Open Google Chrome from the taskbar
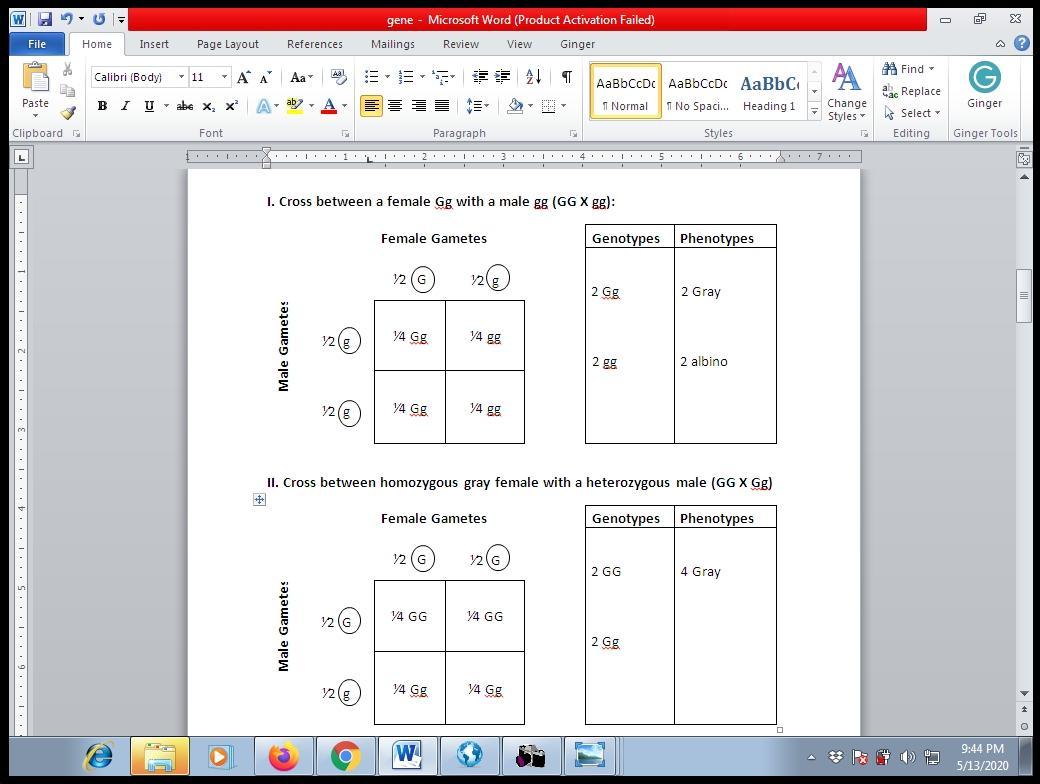 (x=345, y=756)
